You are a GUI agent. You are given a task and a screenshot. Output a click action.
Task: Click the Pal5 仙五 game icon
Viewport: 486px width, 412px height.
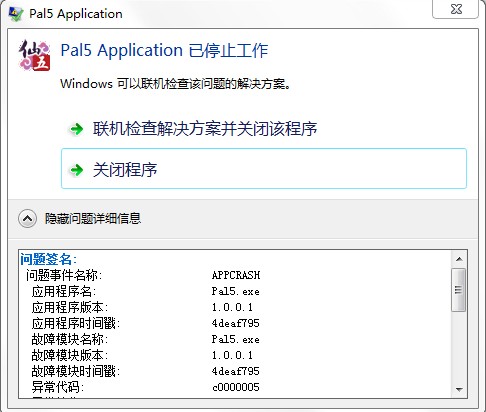(34, 55)
